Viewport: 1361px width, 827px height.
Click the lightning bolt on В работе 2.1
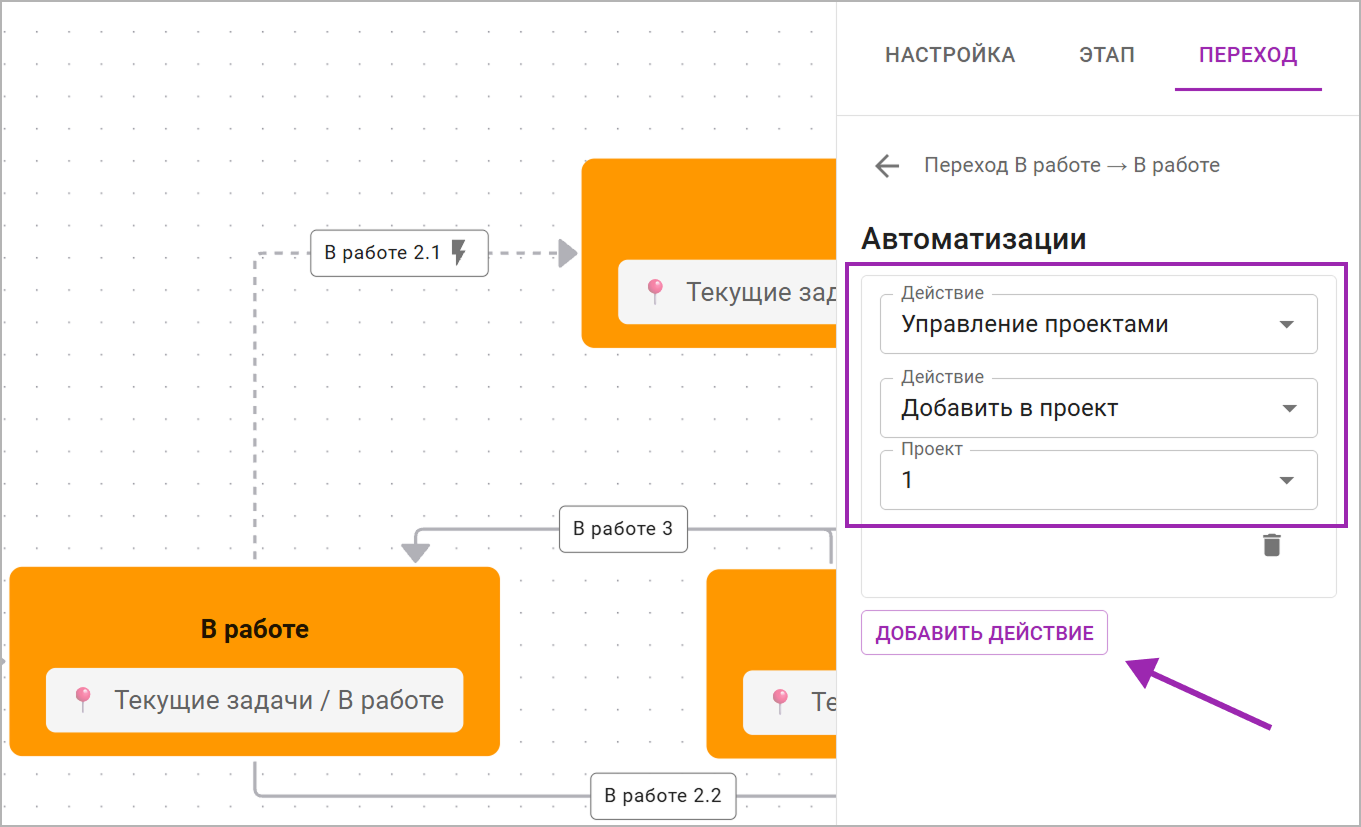pos(459,253)
